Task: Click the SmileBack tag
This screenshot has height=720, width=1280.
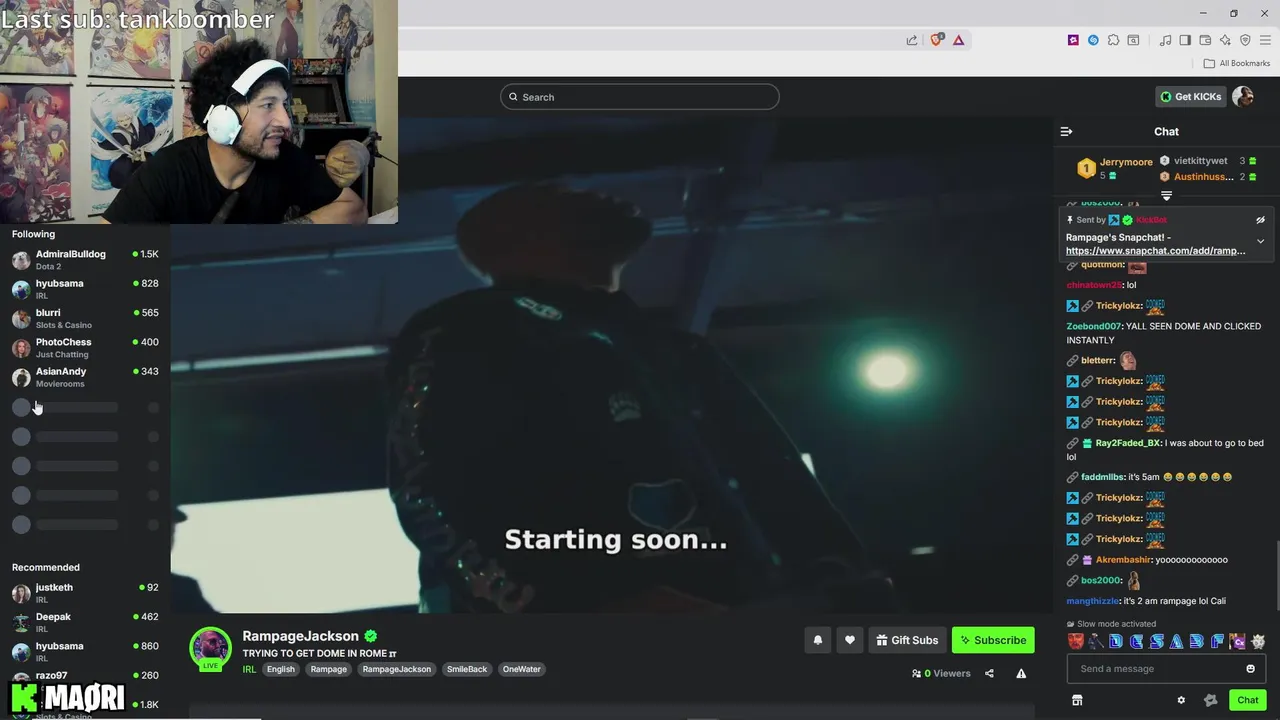Action: pyautogui.click(x=466, y=669)
